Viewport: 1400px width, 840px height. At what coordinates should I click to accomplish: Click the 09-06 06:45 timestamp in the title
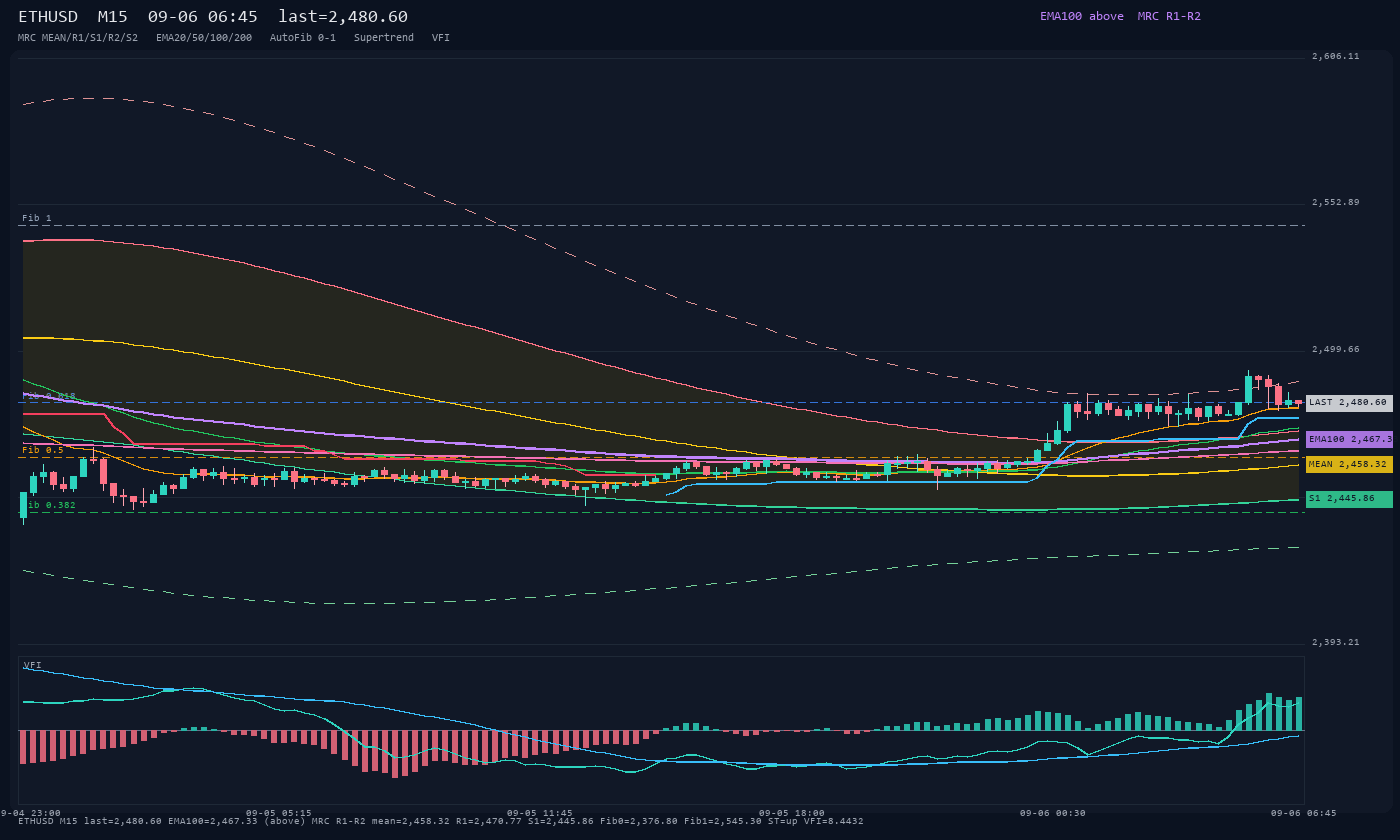click(x=203, y=17)
